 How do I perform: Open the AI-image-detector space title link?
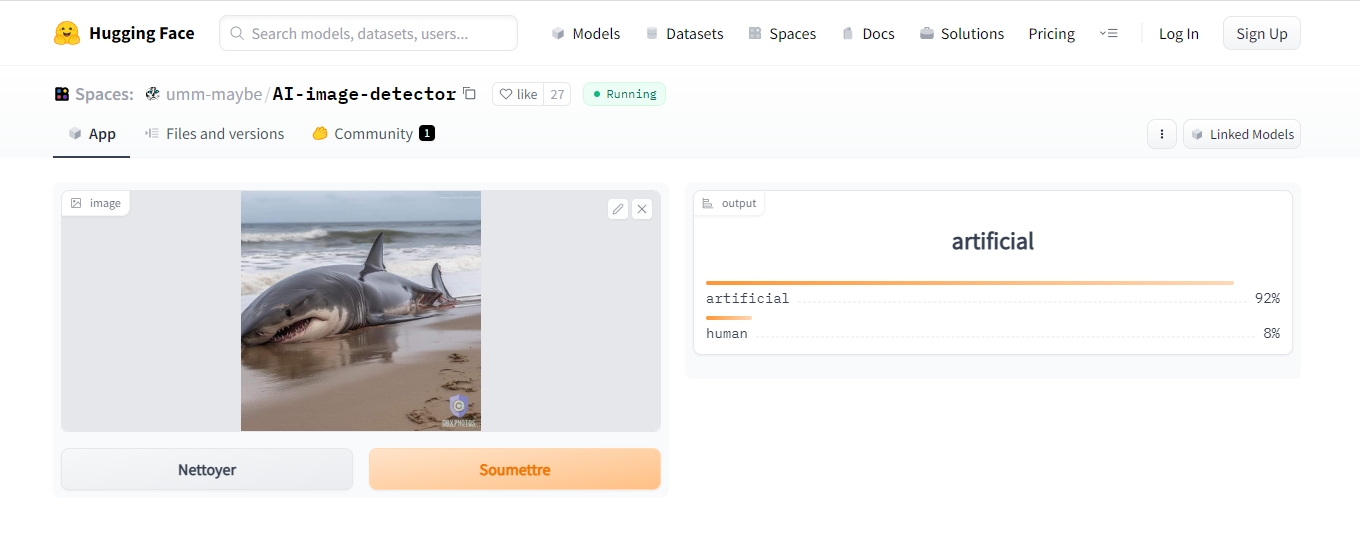[364, 94]
